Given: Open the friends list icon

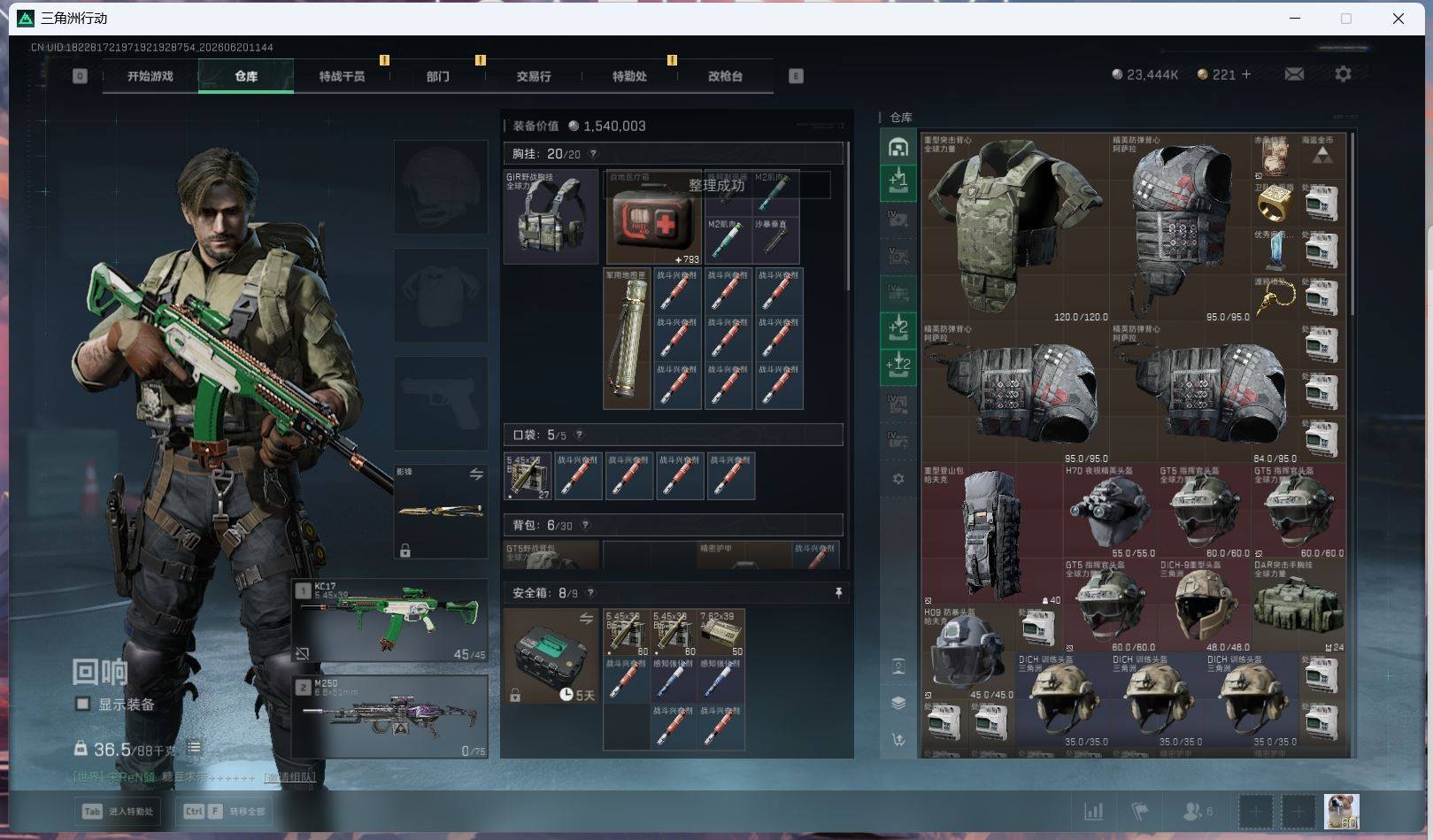Looking at the screenshot, I should click(1197, 811).
